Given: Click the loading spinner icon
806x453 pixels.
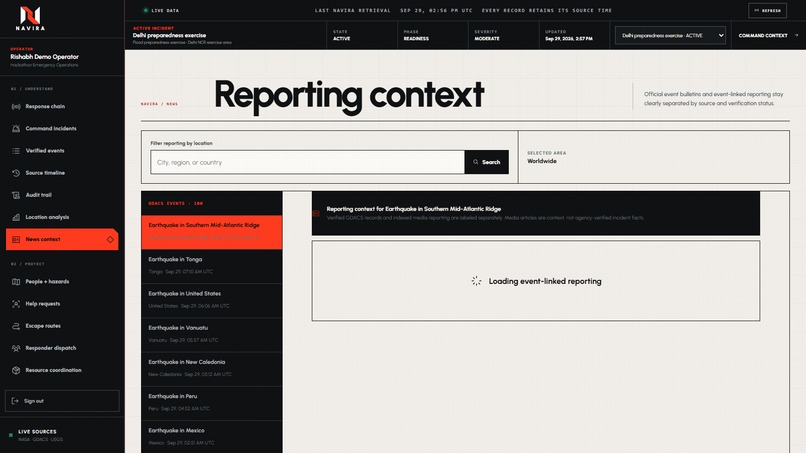Looking at the screenshot, I should coord(477,281).
